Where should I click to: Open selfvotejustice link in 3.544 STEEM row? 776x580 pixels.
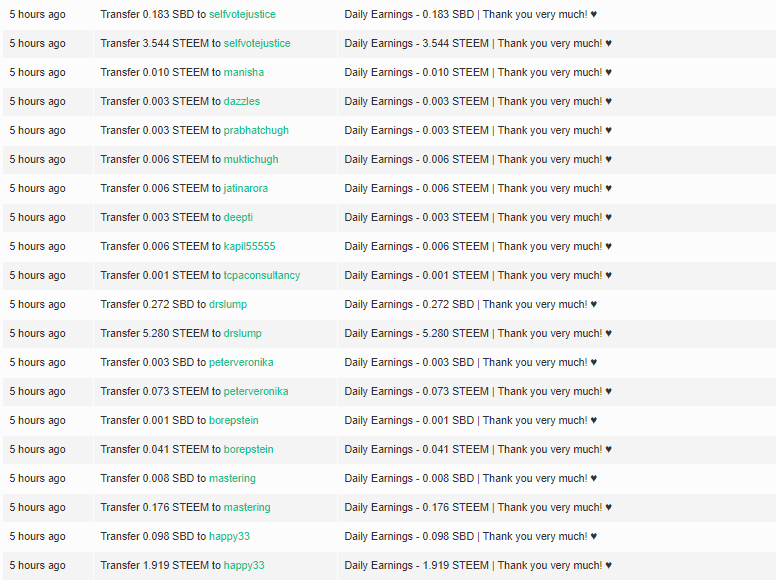pyautogui.click(x=257, y=44)
